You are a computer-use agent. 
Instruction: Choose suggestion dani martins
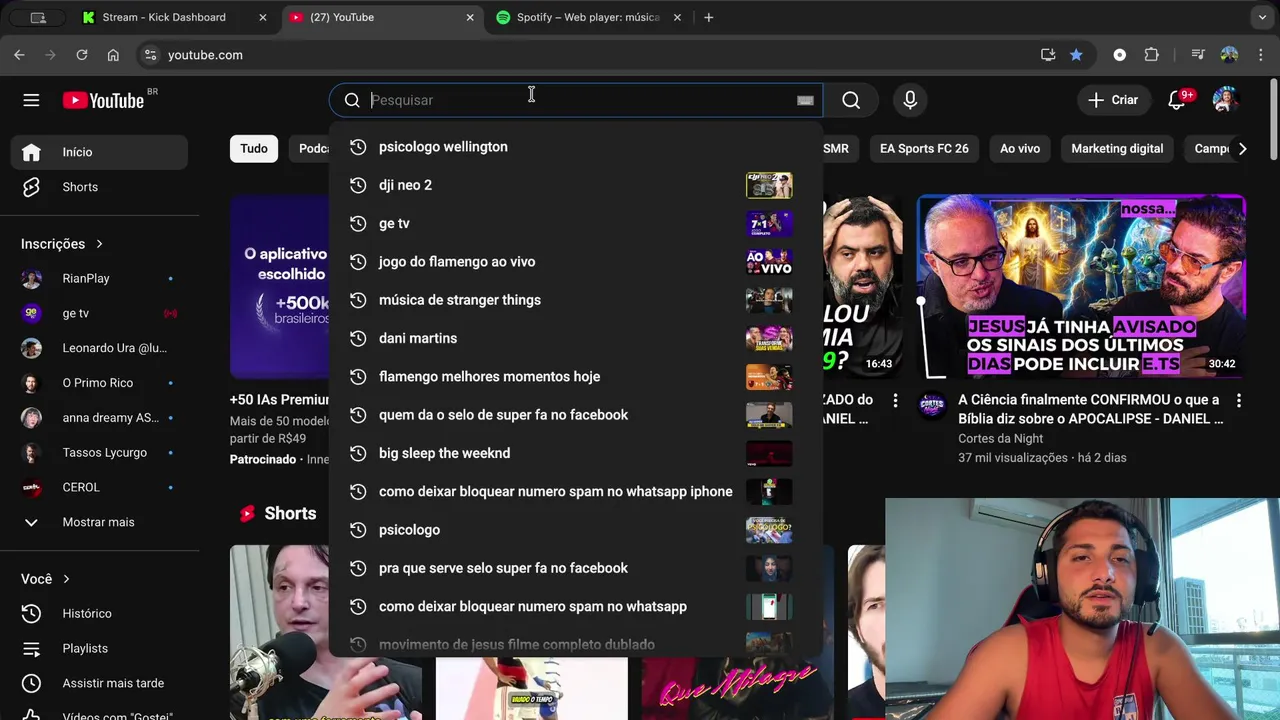pyautogui.click(x=575, y=338)
